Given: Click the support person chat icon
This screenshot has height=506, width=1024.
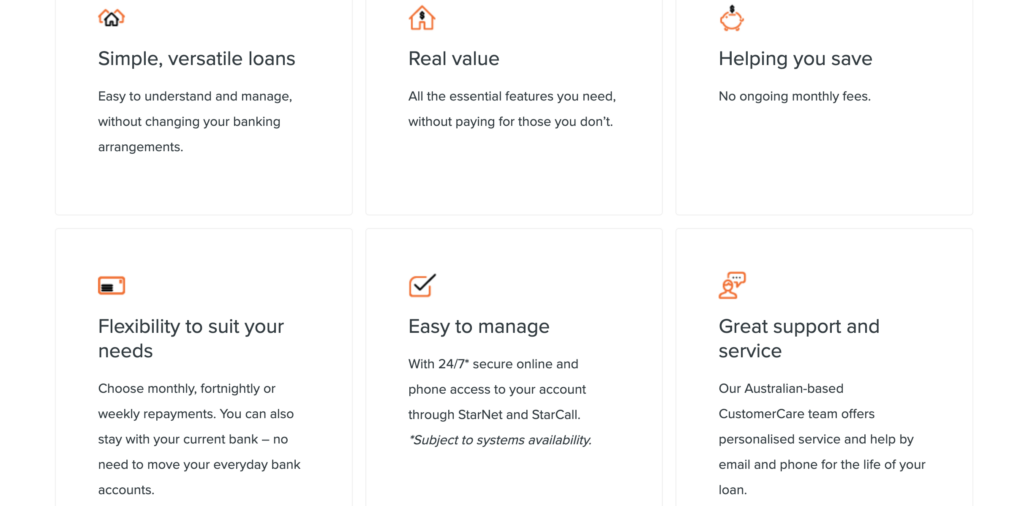Looking at the screenshot, I should [732, 285].
